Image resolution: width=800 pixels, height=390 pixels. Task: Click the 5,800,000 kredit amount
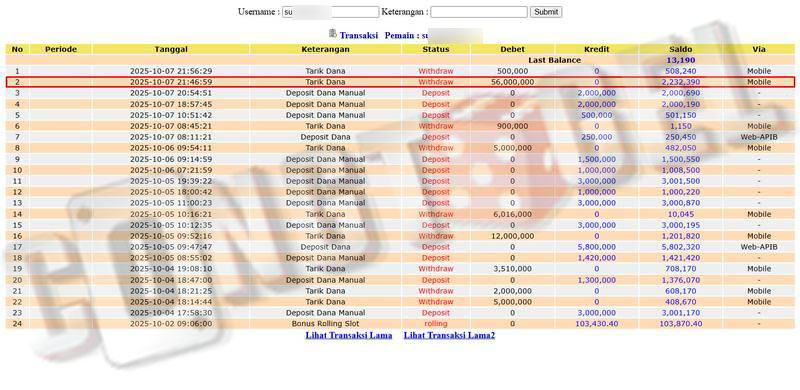point(596,247)
